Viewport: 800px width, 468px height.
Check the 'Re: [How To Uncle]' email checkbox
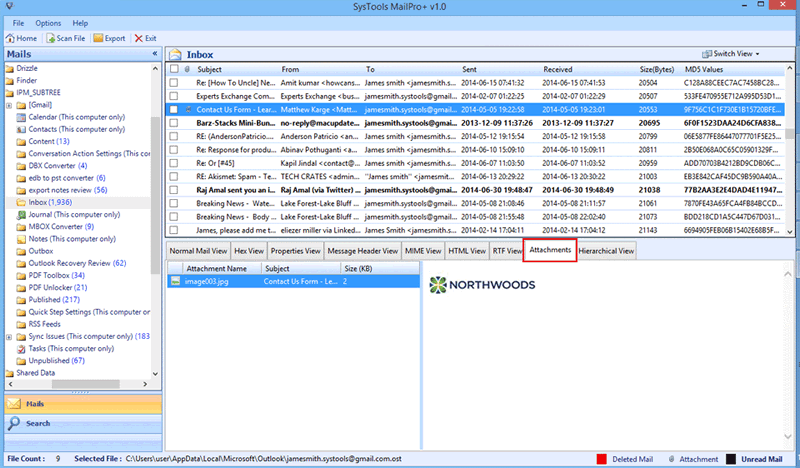(174, 83)
